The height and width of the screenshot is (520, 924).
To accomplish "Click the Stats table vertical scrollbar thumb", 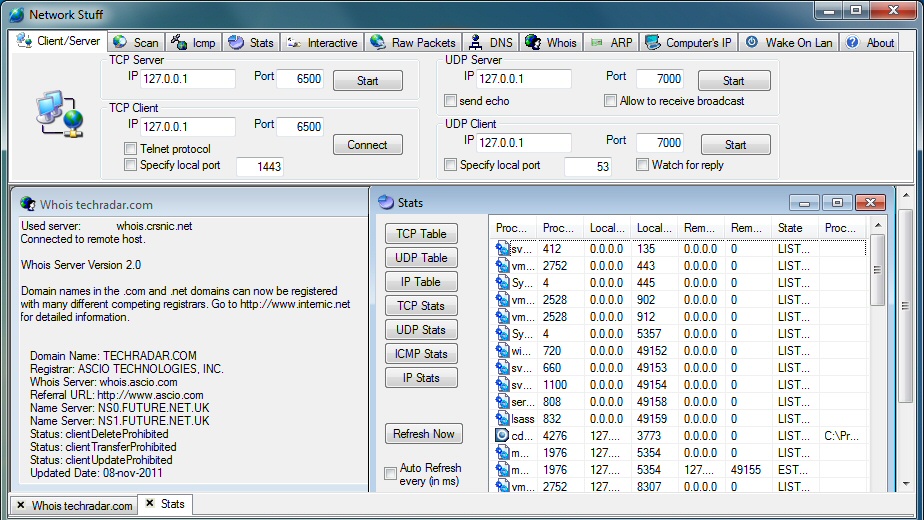I will [877, 270].
